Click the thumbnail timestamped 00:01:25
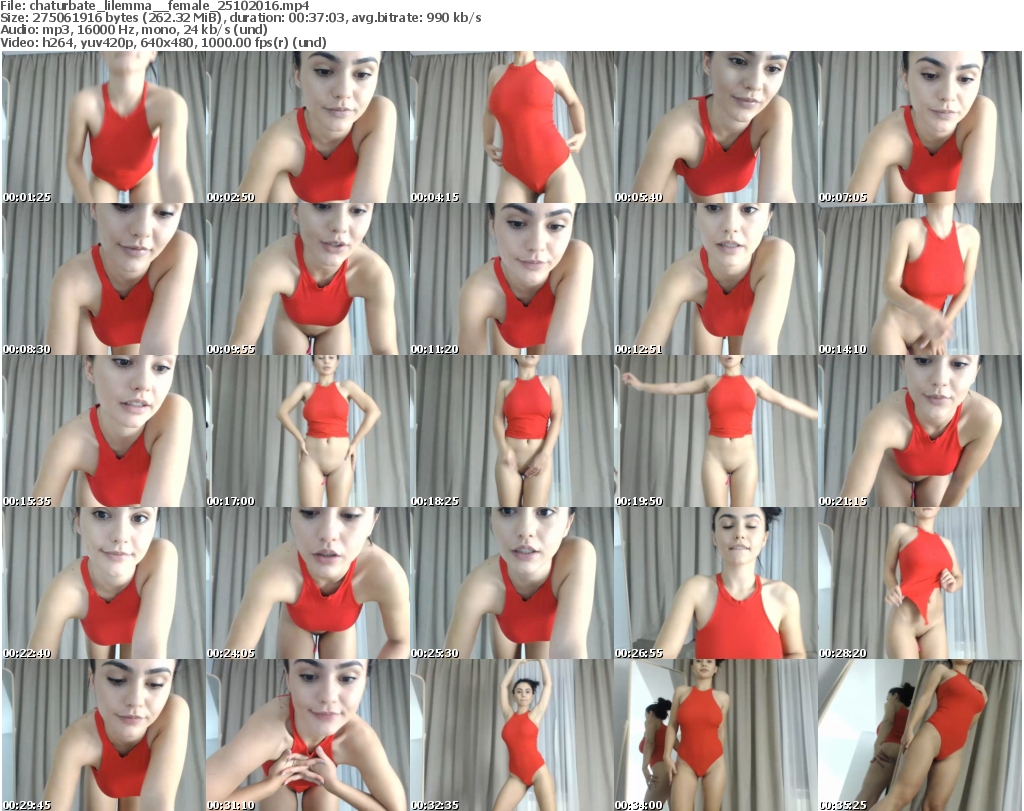1024x811 pixels. (x=104, y=128)
